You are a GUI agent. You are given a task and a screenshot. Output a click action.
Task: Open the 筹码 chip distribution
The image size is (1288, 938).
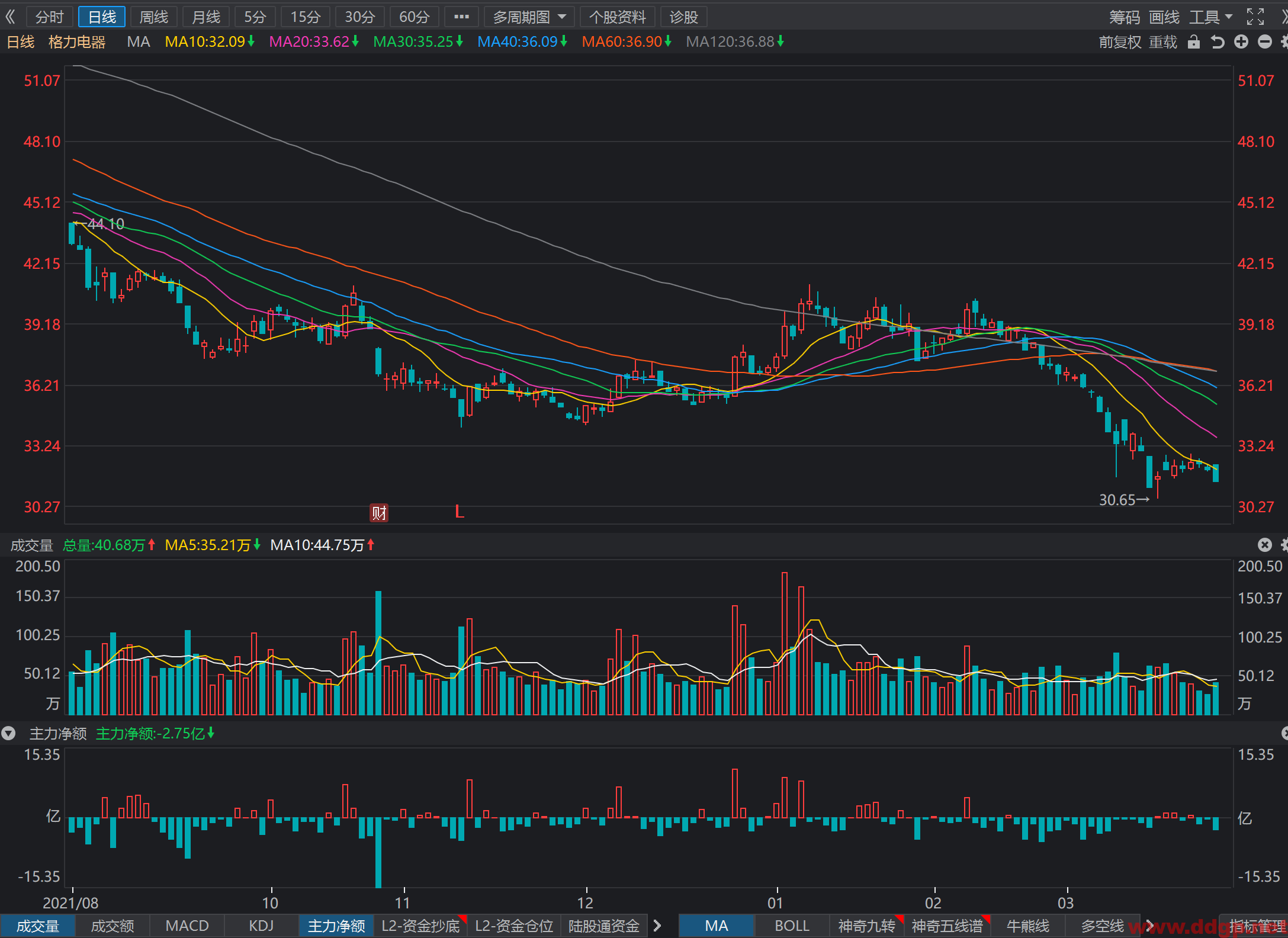(1124, 17)
